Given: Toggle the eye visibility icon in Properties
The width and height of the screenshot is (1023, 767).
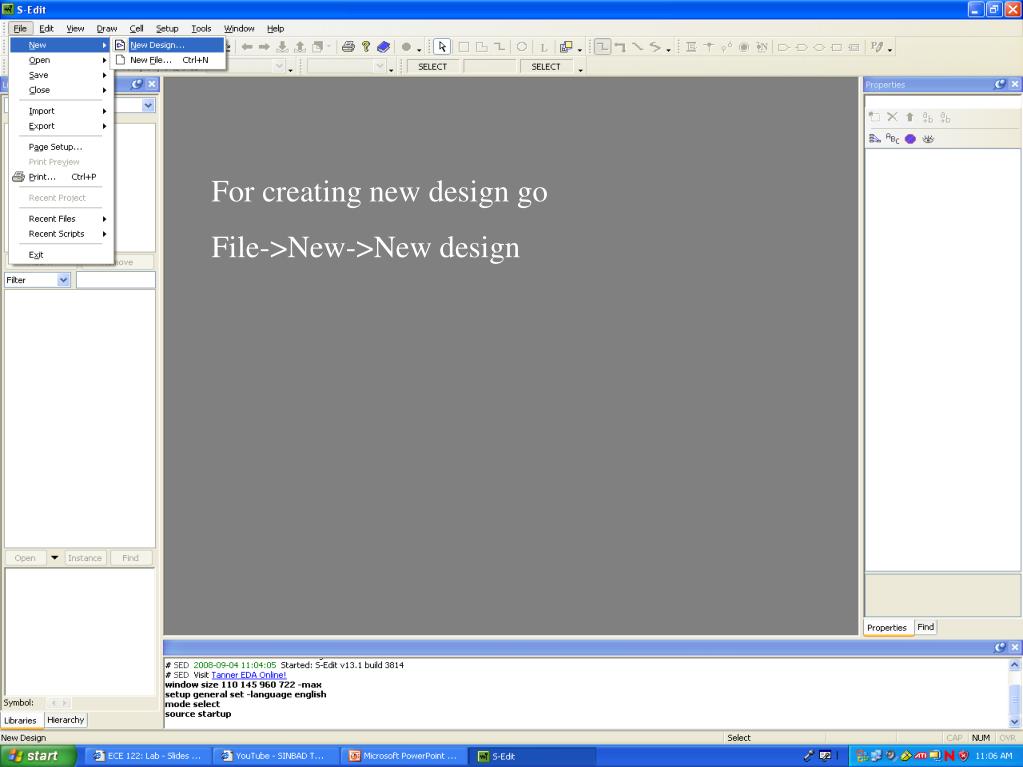Looking at the screenshot, I should 928,139.
